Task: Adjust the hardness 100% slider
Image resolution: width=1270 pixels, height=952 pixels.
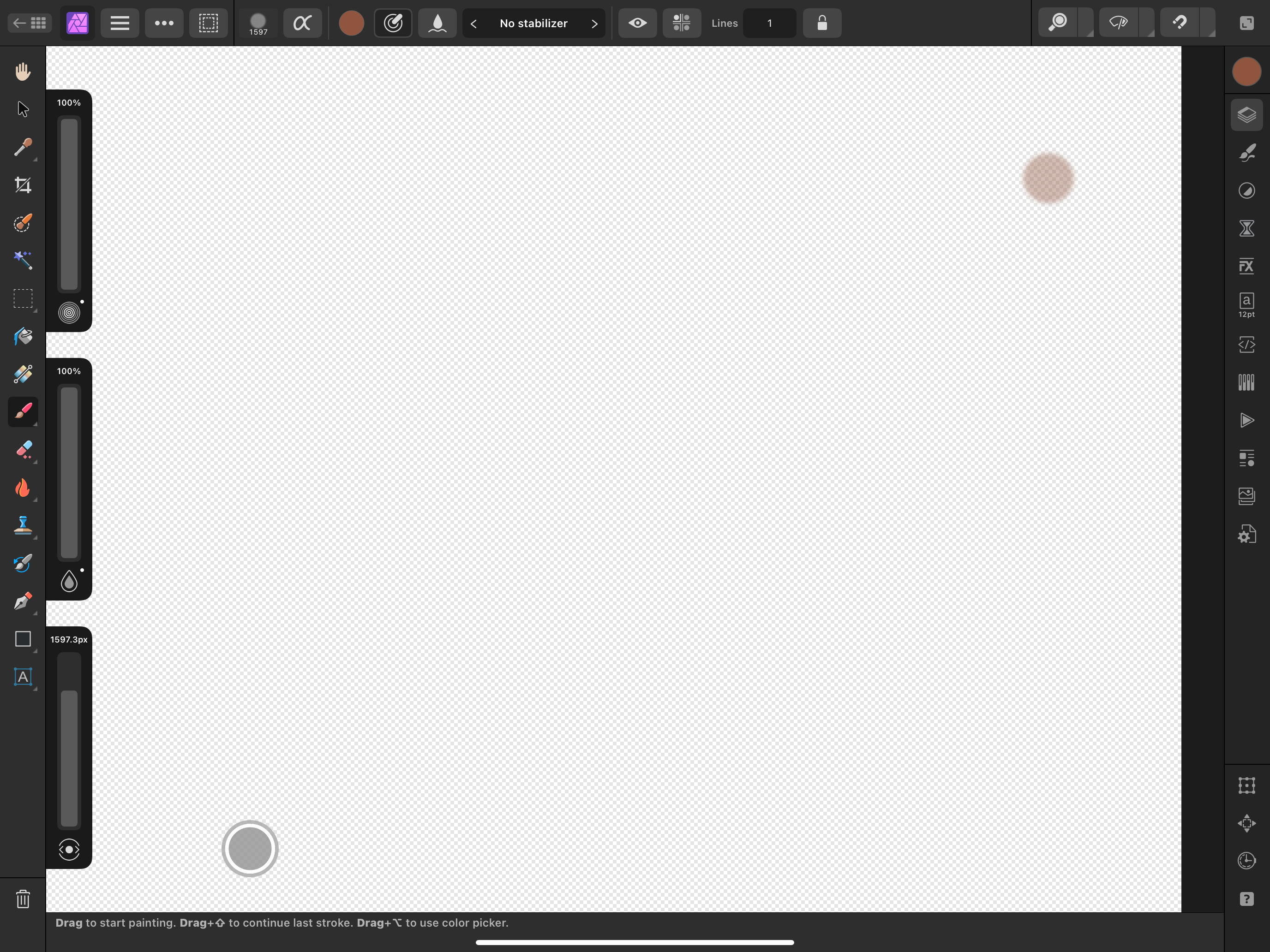Action: pos(69,204)
